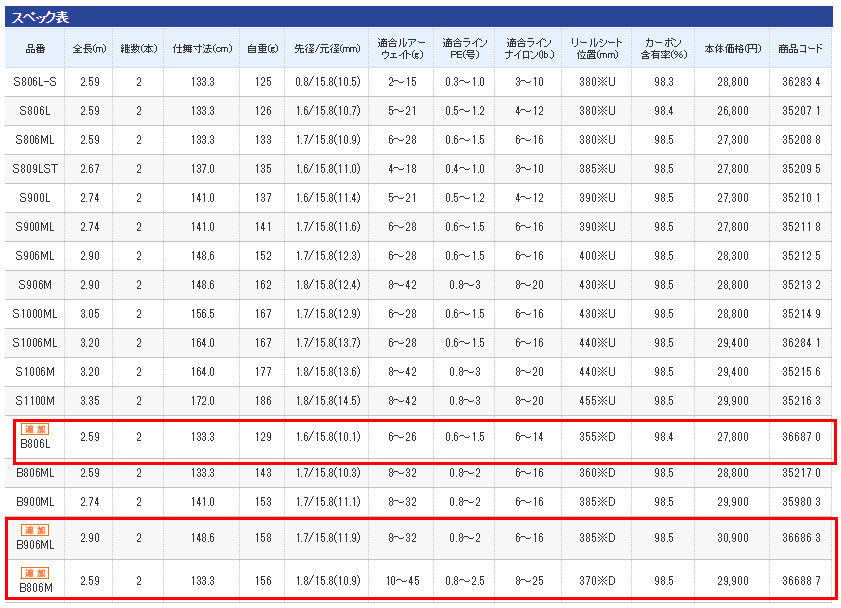Screen dimensions: 841x608
Task: Click the 186 weight for S1100M
Action: [x=263, y=401]
